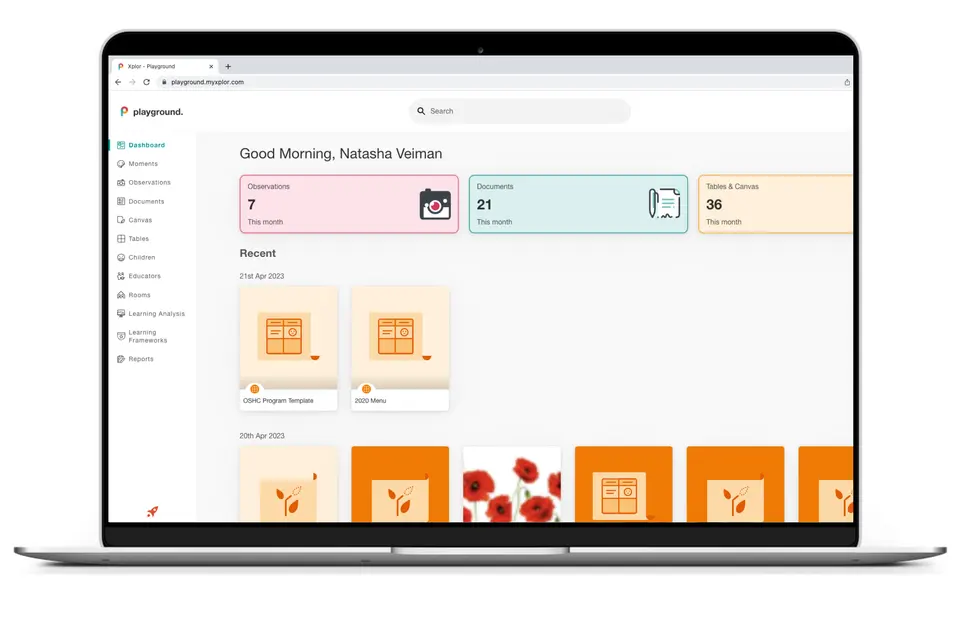
Task: Click the pen and paper icon on Documents card
Action: pyautogui.click(x=664, y=204)
